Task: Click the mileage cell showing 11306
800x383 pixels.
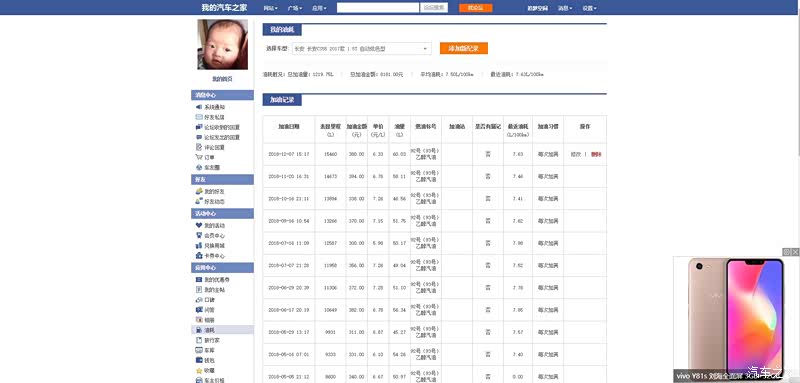Action: click(x=331, y=288)
